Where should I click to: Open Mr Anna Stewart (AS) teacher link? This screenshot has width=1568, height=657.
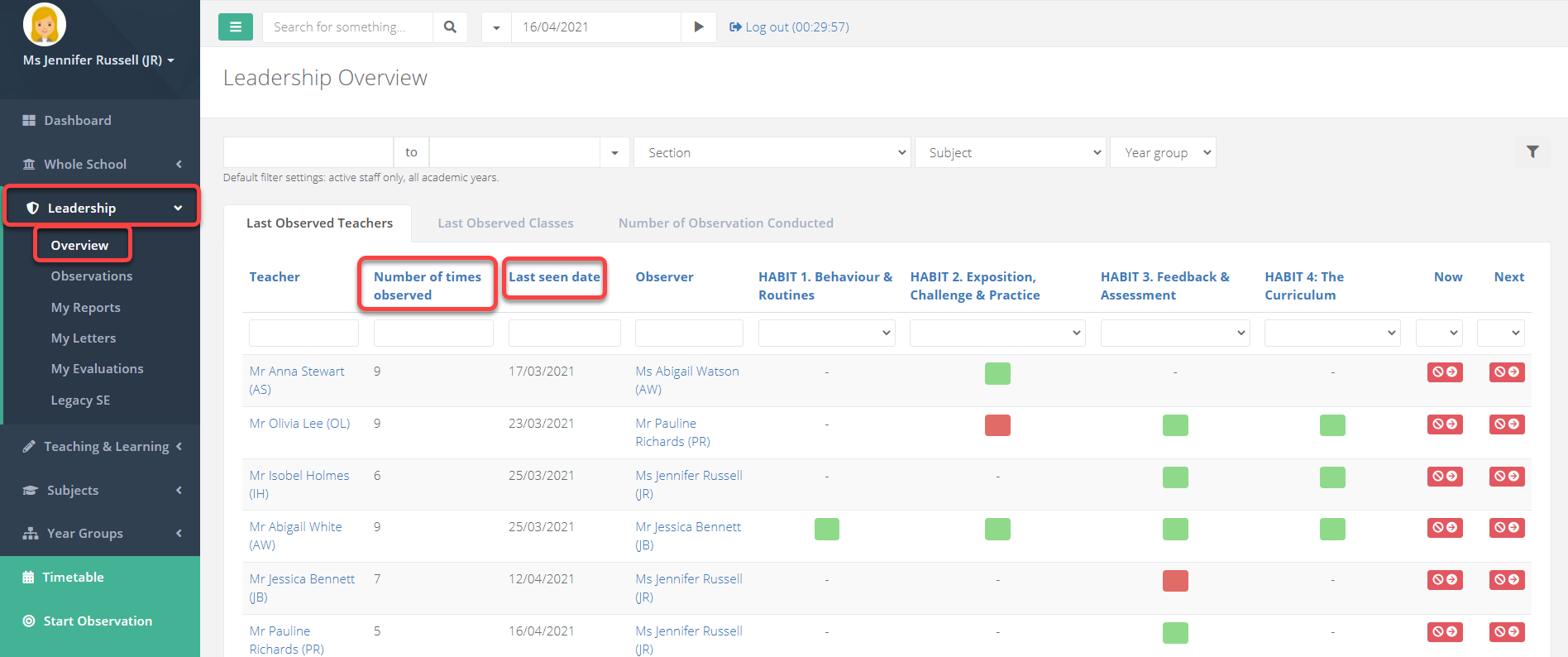tap(297, 380)
